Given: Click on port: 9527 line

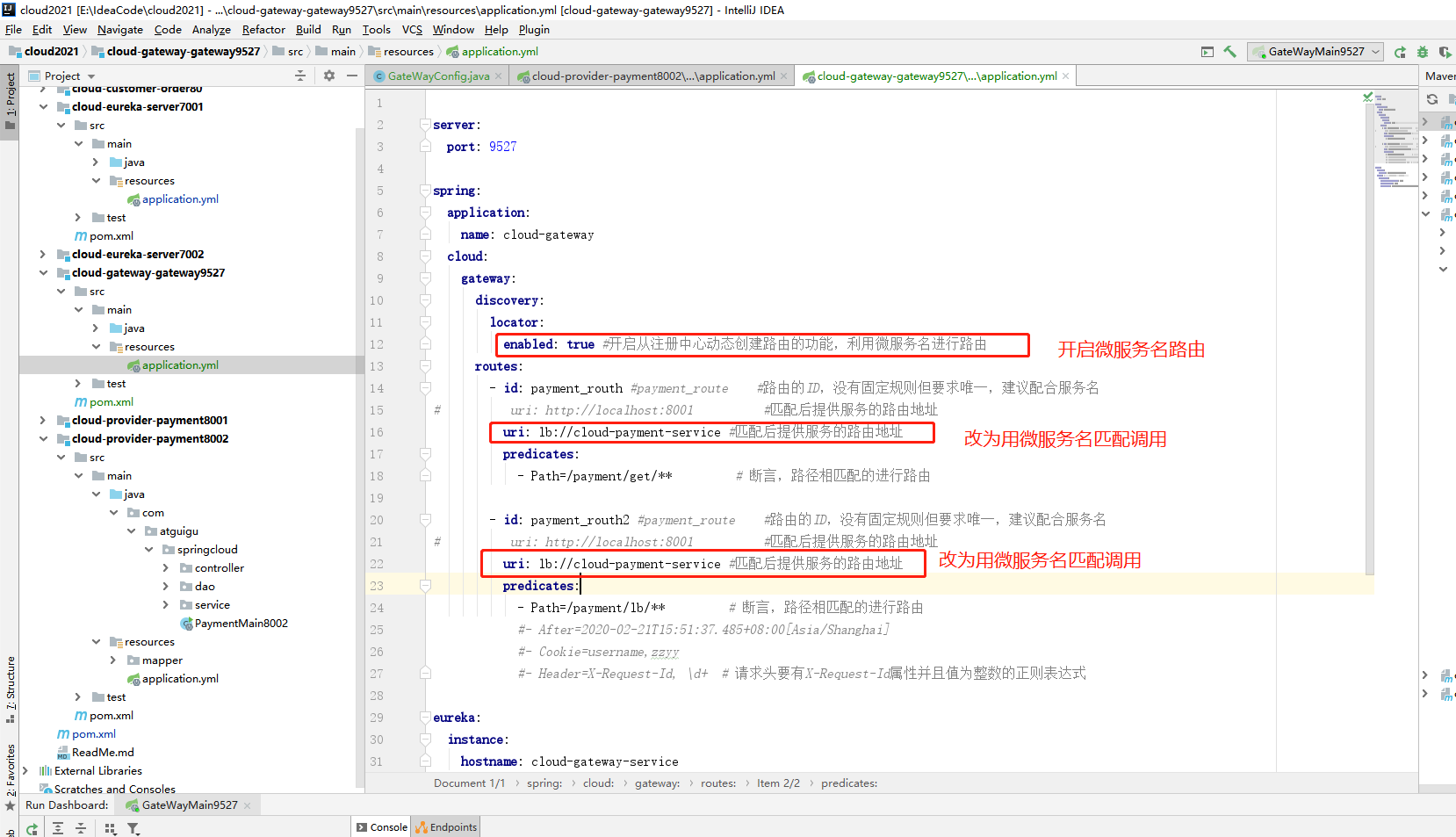Looking at the screenshot, I should pyautogui.click(x=481, y=147).
